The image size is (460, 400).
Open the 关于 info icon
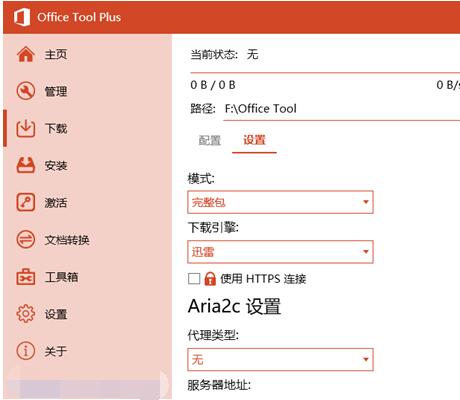pos(26,351)
